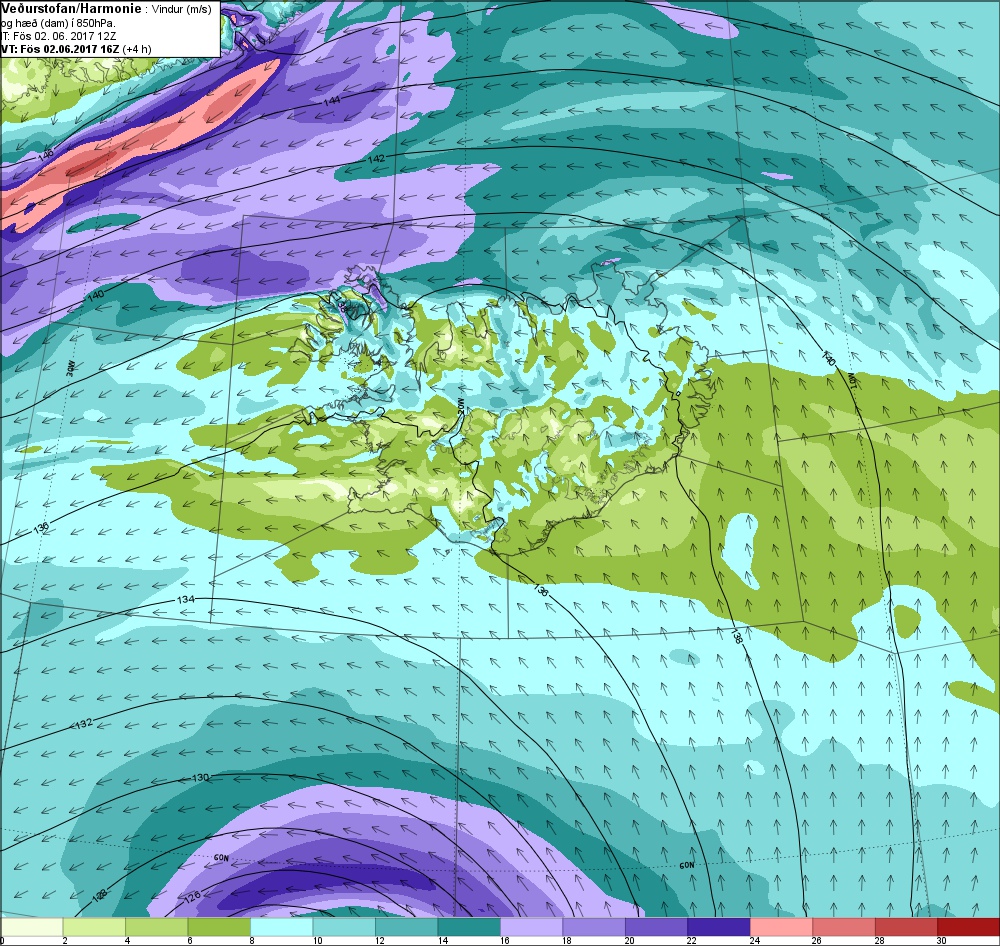Click the 130 height contour label
1000x946 pixels.
[x=200, y=778]
